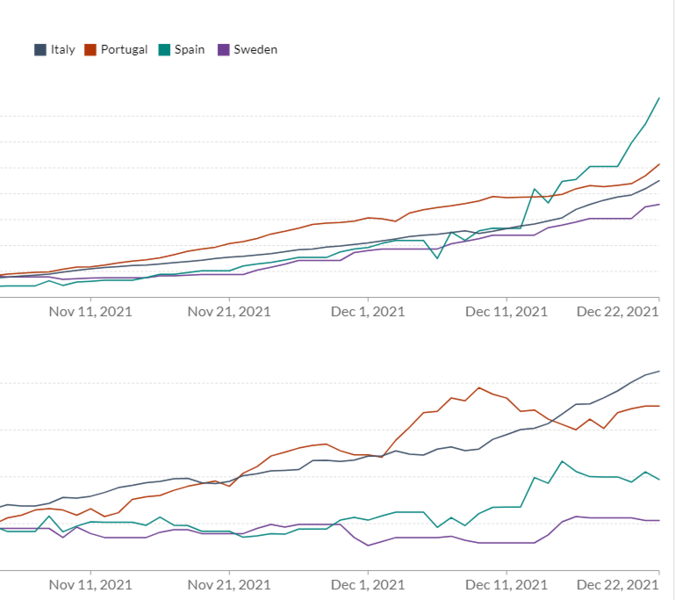
Task: Toggle the Italy series via its legend label
Action: [62, 49]
